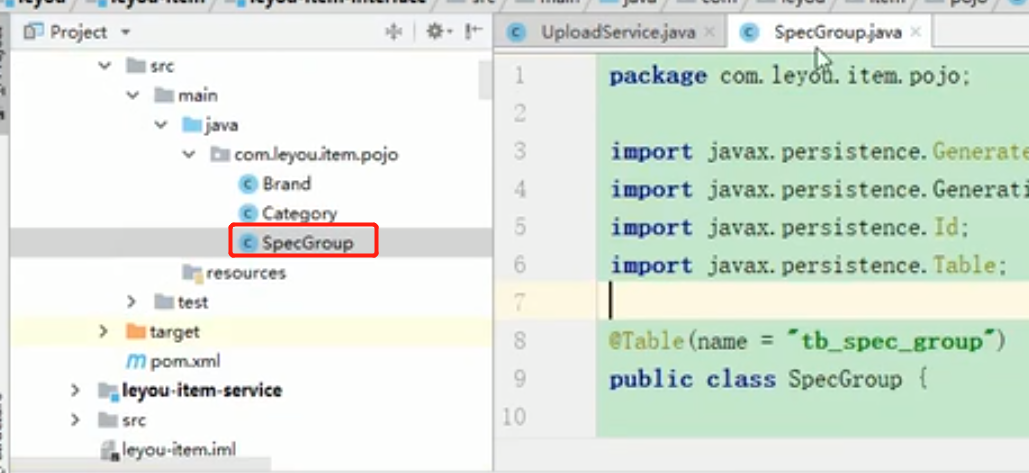Click the leyou-item-service module icon
Screen dimensions: 1029x473
coord(107,391)
